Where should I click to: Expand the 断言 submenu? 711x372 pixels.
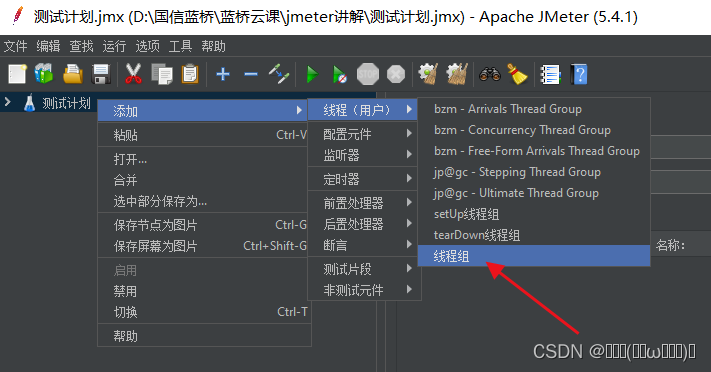362,245
